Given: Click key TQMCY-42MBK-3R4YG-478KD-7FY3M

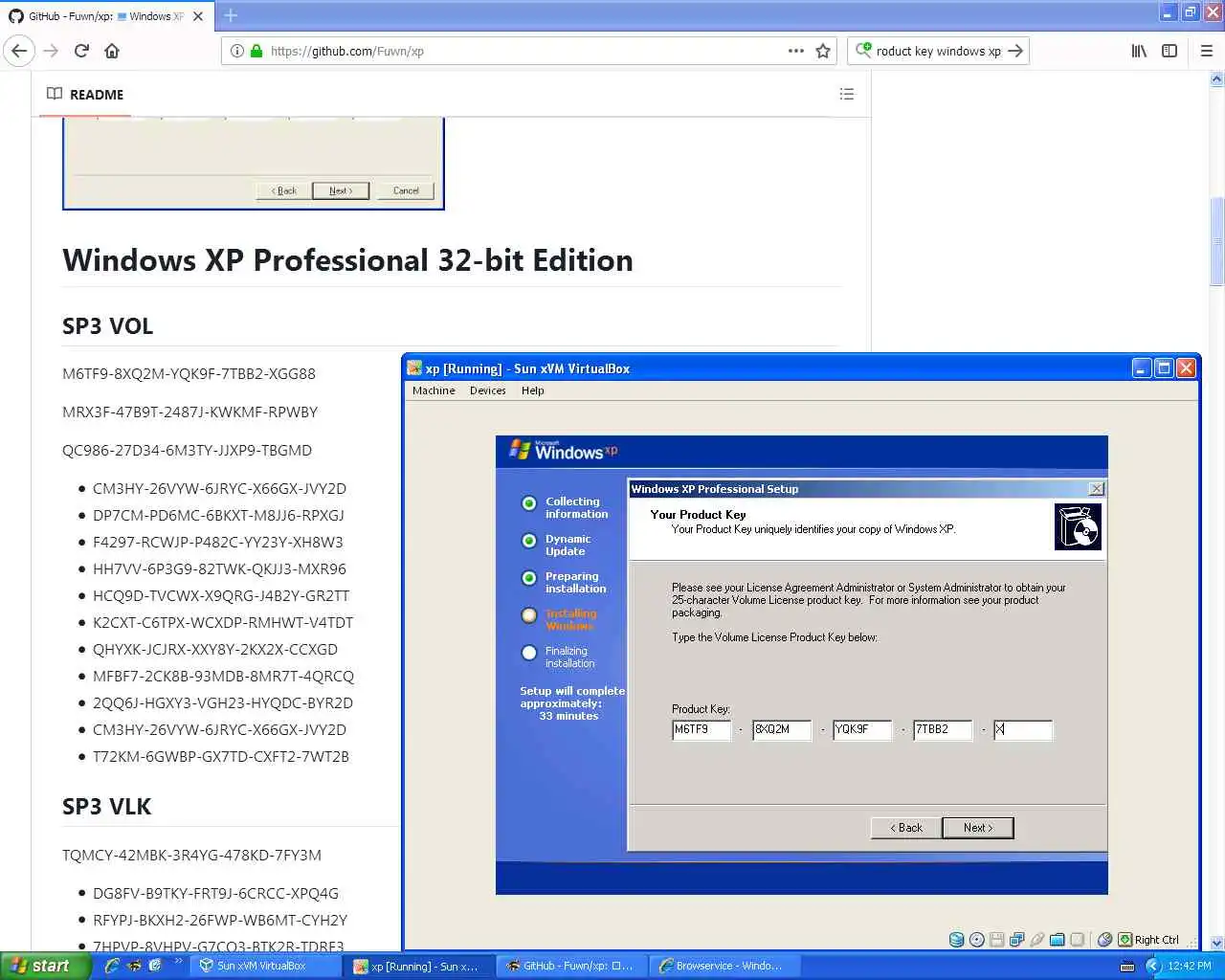Looking at the screenshot, I should click(191, 856).
